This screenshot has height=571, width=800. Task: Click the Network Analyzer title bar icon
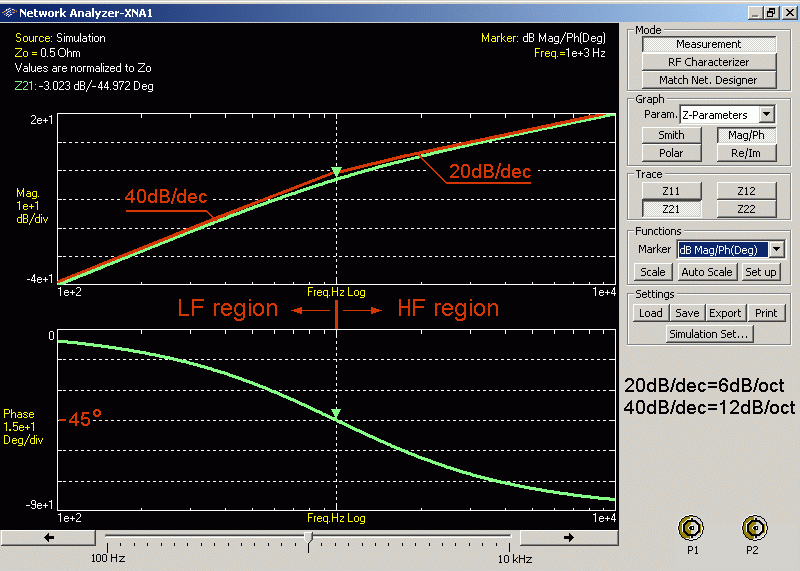[x=9, y=12]
